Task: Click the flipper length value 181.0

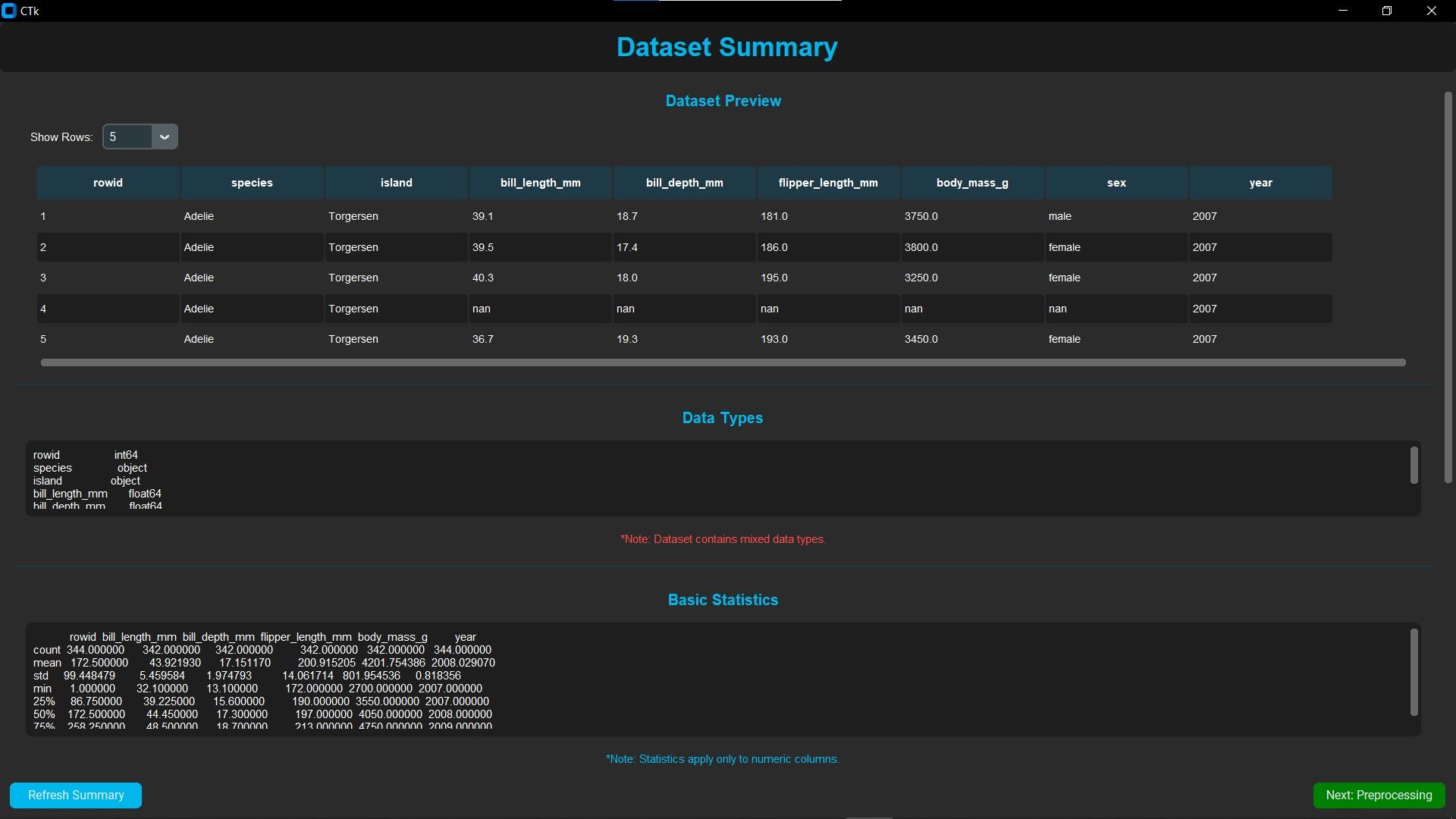Action: point(773,216)
